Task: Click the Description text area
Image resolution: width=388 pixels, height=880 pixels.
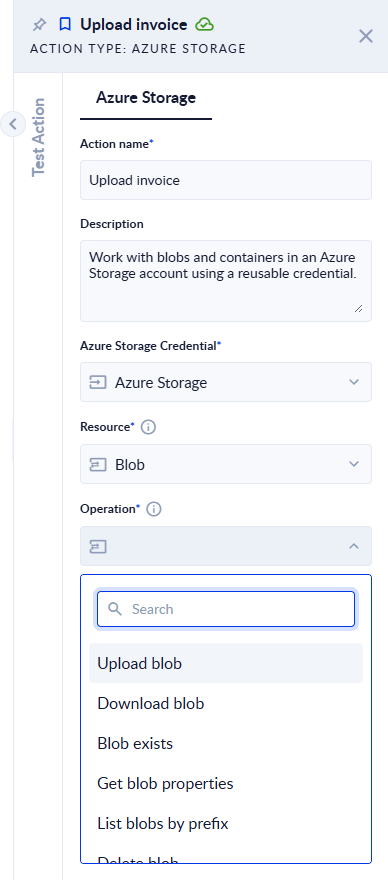Action: [226, 281]
